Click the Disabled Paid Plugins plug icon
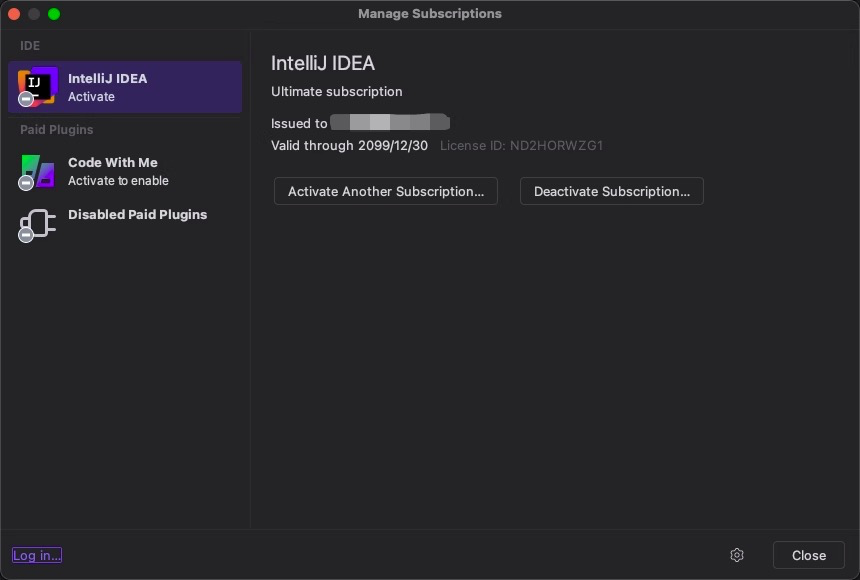 coord(38,224)
